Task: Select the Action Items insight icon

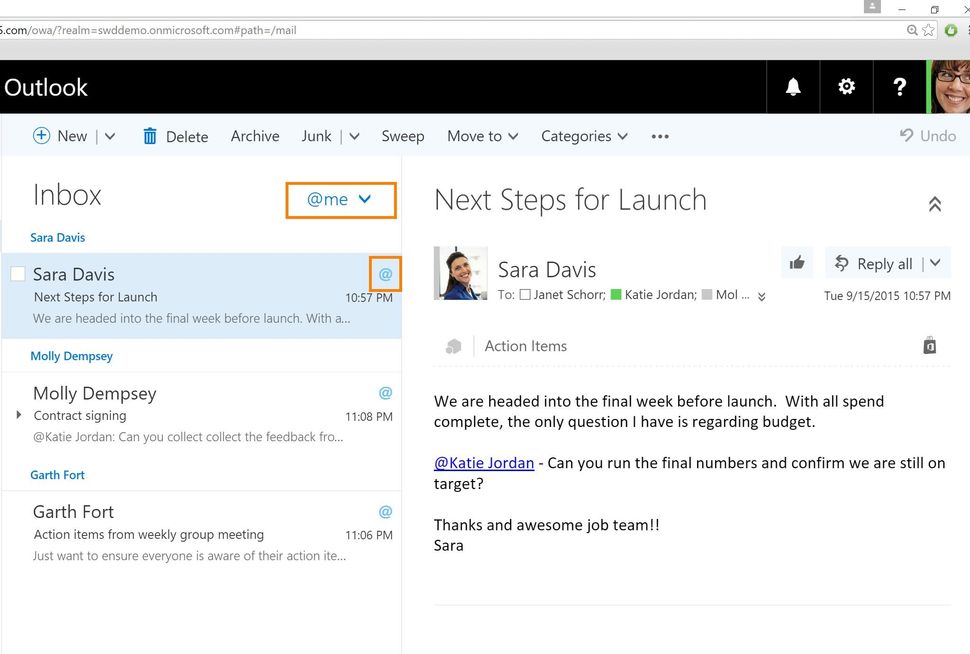Action: click(455, 345)
